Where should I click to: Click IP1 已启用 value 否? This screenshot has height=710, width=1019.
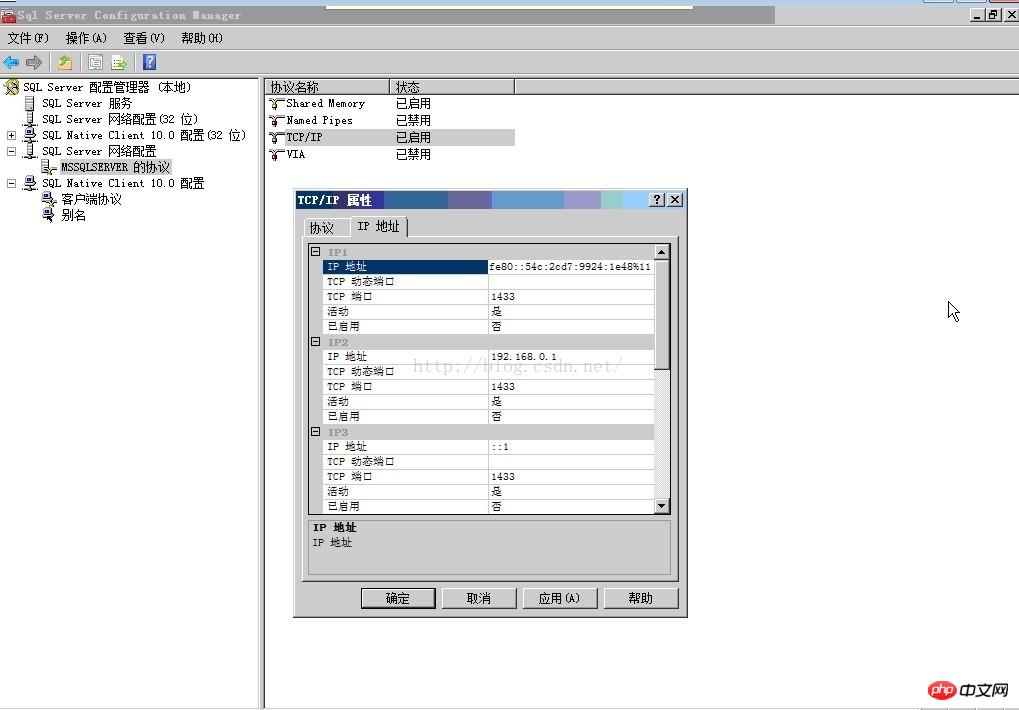point(571,326)
